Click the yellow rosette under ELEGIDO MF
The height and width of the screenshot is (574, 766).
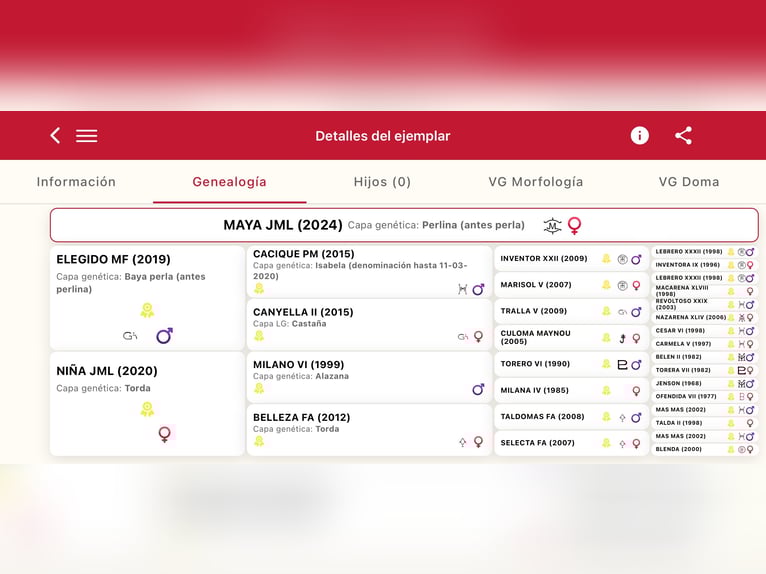[x=147, y=310]
